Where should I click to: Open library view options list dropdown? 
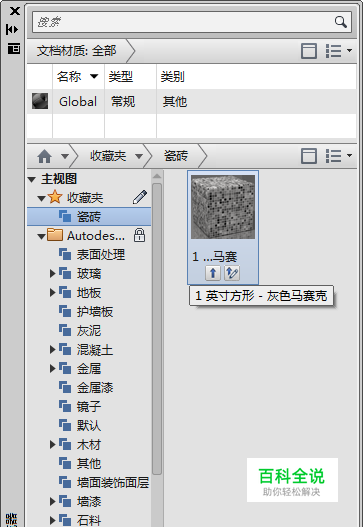(x=339, y=156)
